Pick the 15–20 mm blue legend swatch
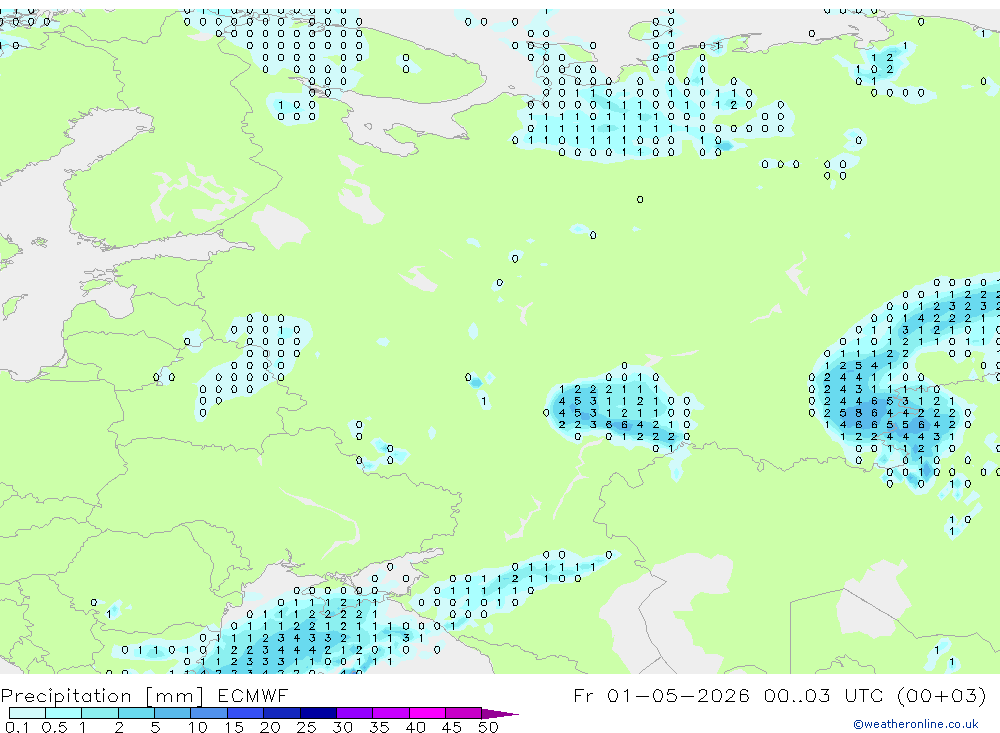 pyautogui.click(x=246, y=713)
